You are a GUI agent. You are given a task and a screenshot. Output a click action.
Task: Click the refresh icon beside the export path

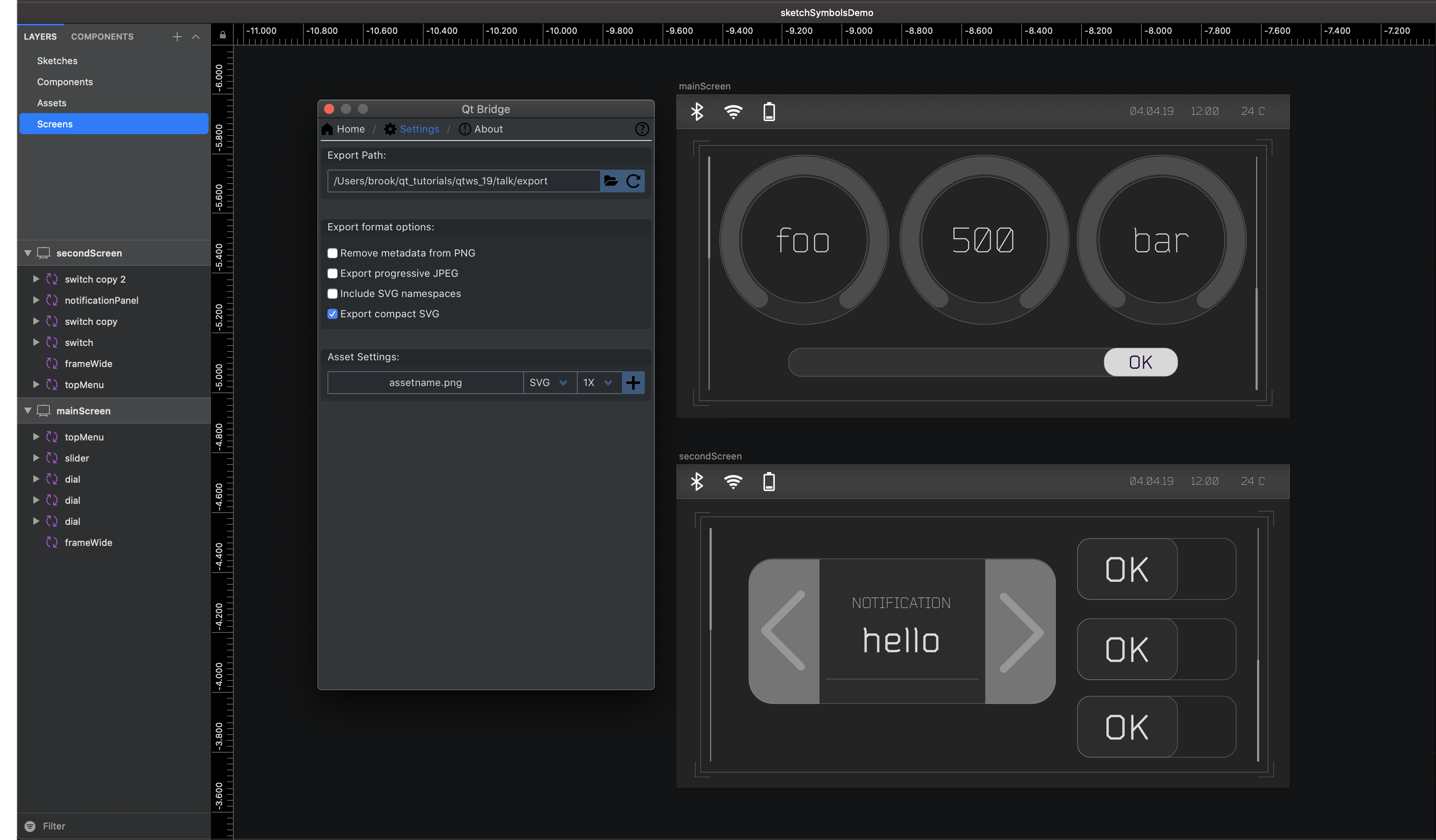click(634, 181)
